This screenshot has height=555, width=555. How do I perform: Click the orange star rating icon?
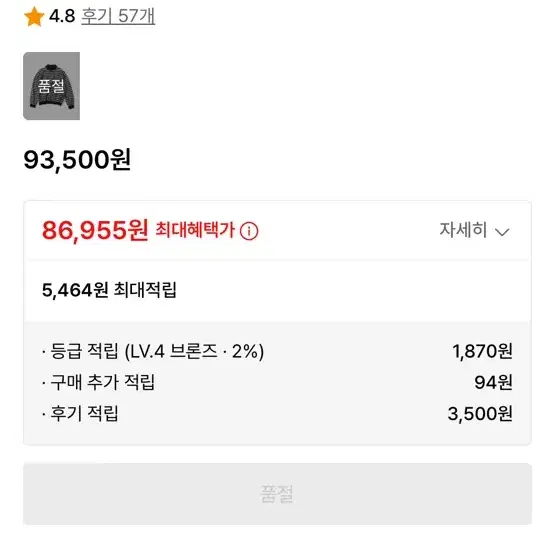[34, 17]
